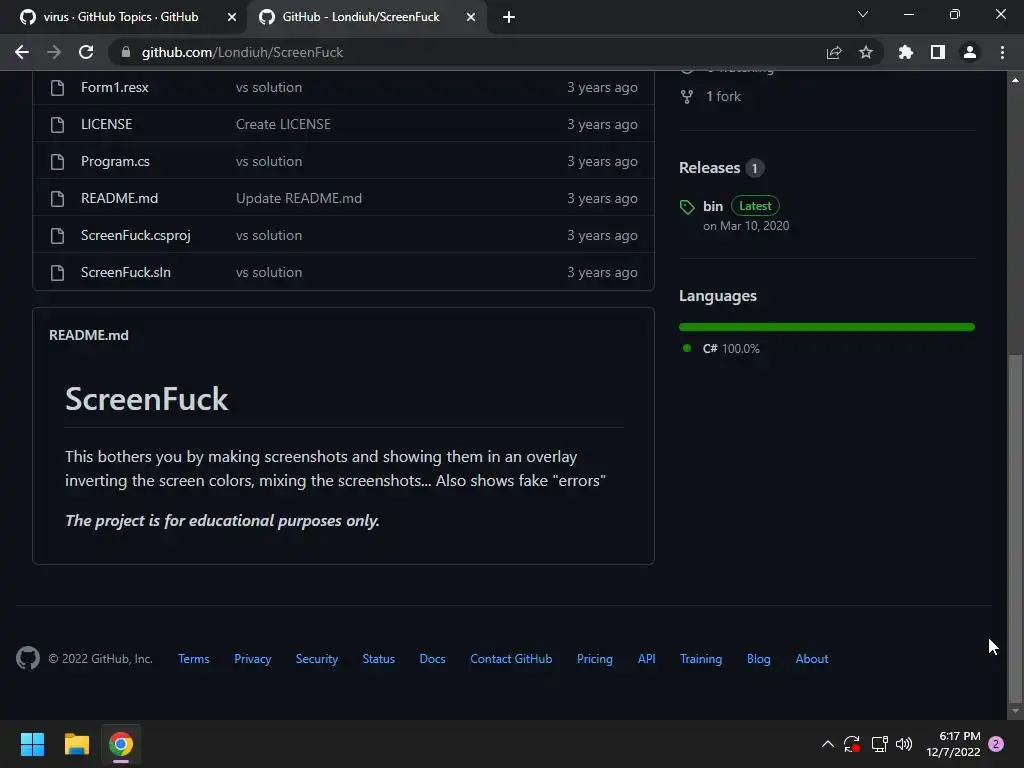The image size is (1024, 768).
Task: Click the C# 100.0% language entry
Action: click(731, 349)
